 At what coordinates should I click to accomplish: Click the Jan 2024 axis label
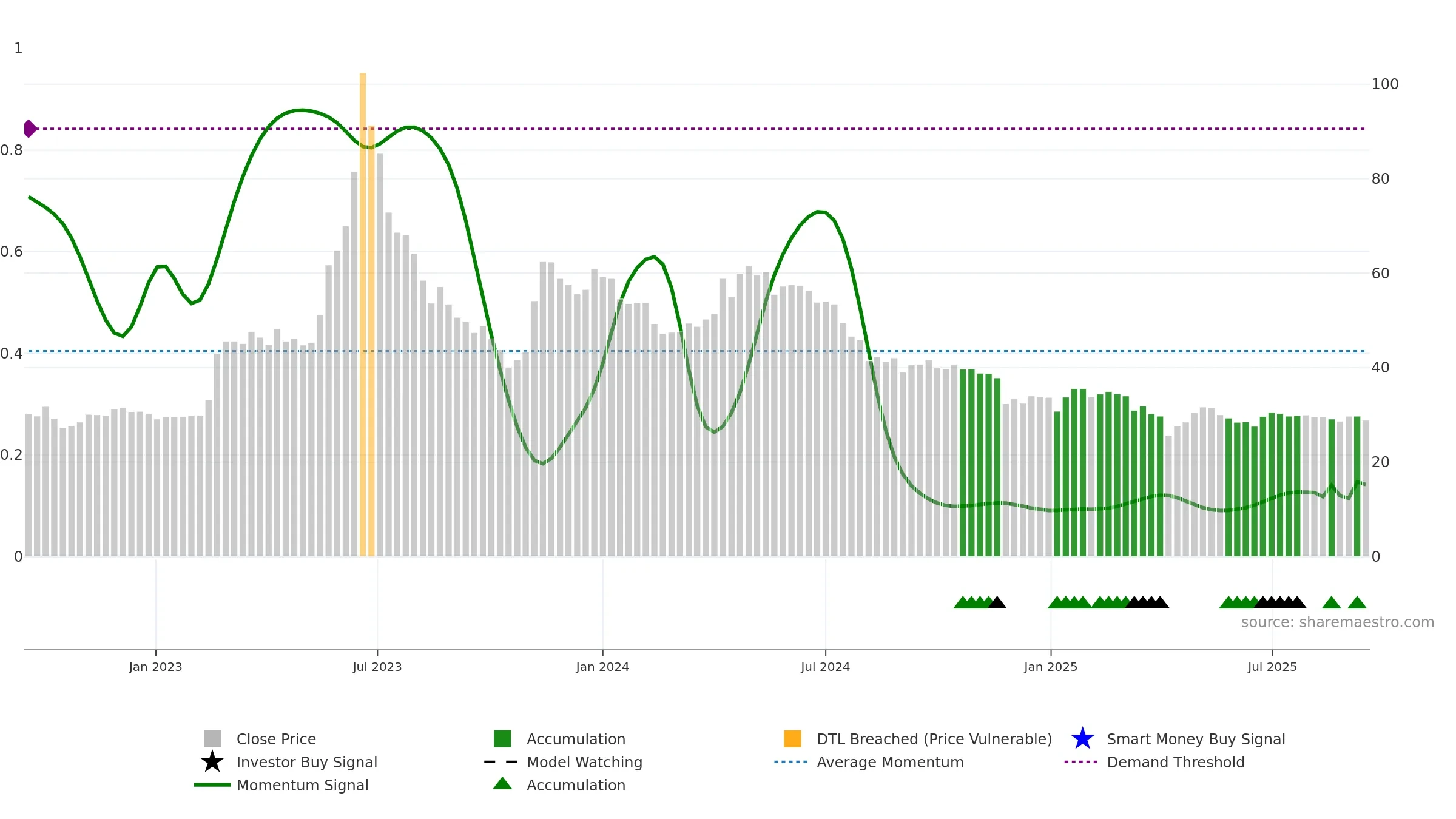point(602,667)
